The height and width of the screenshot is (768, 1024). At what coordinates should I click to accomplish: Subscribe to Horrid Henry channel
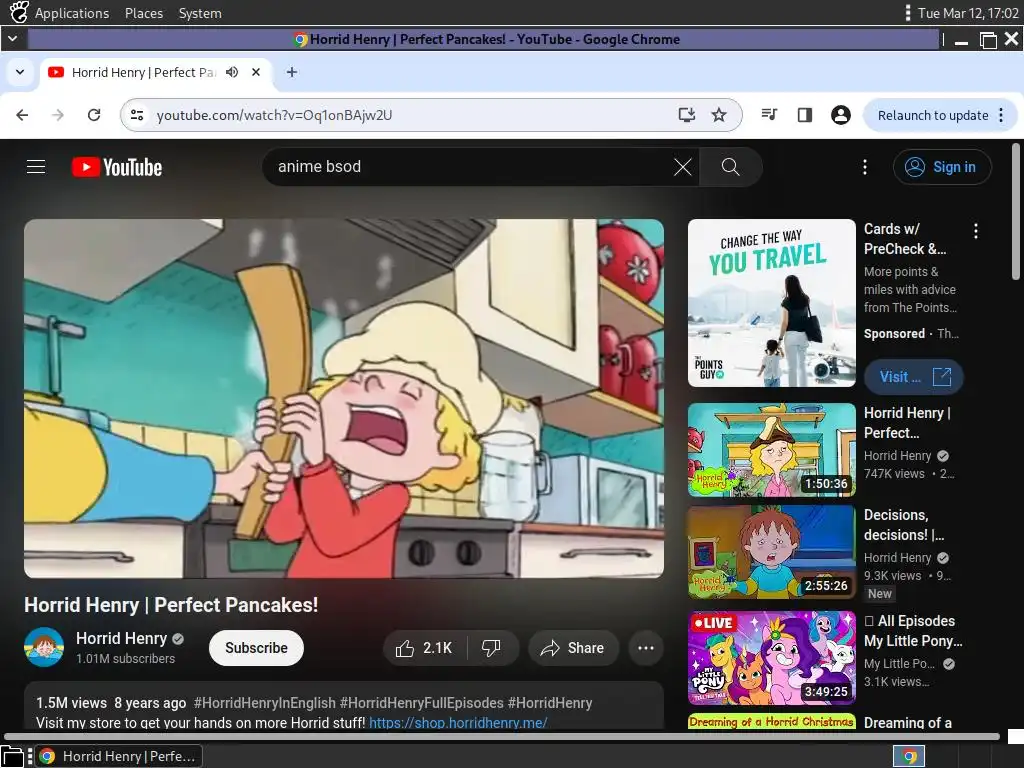257,648
